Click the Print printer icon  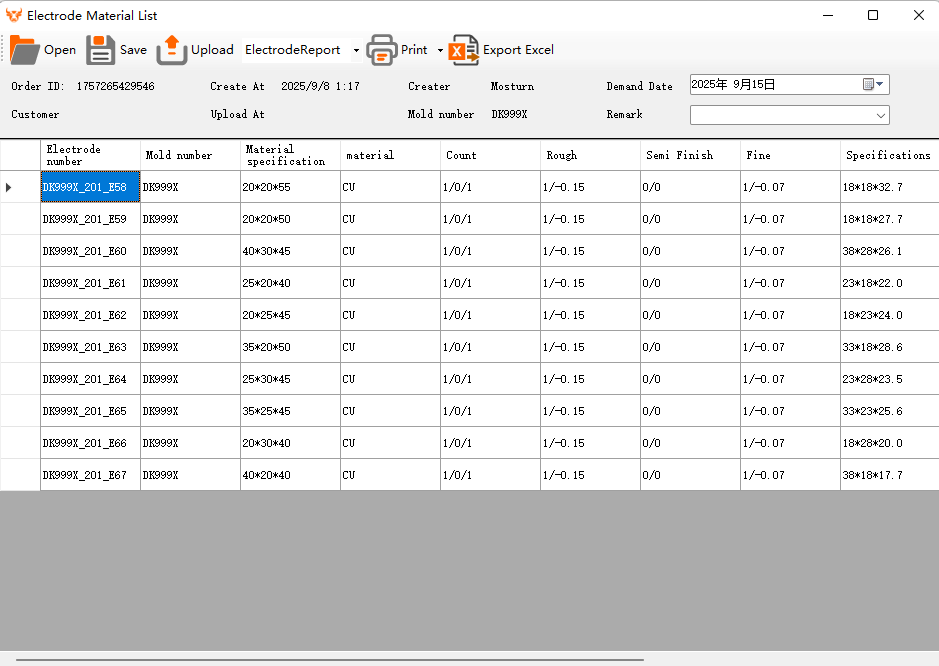[x=382, y=50]
